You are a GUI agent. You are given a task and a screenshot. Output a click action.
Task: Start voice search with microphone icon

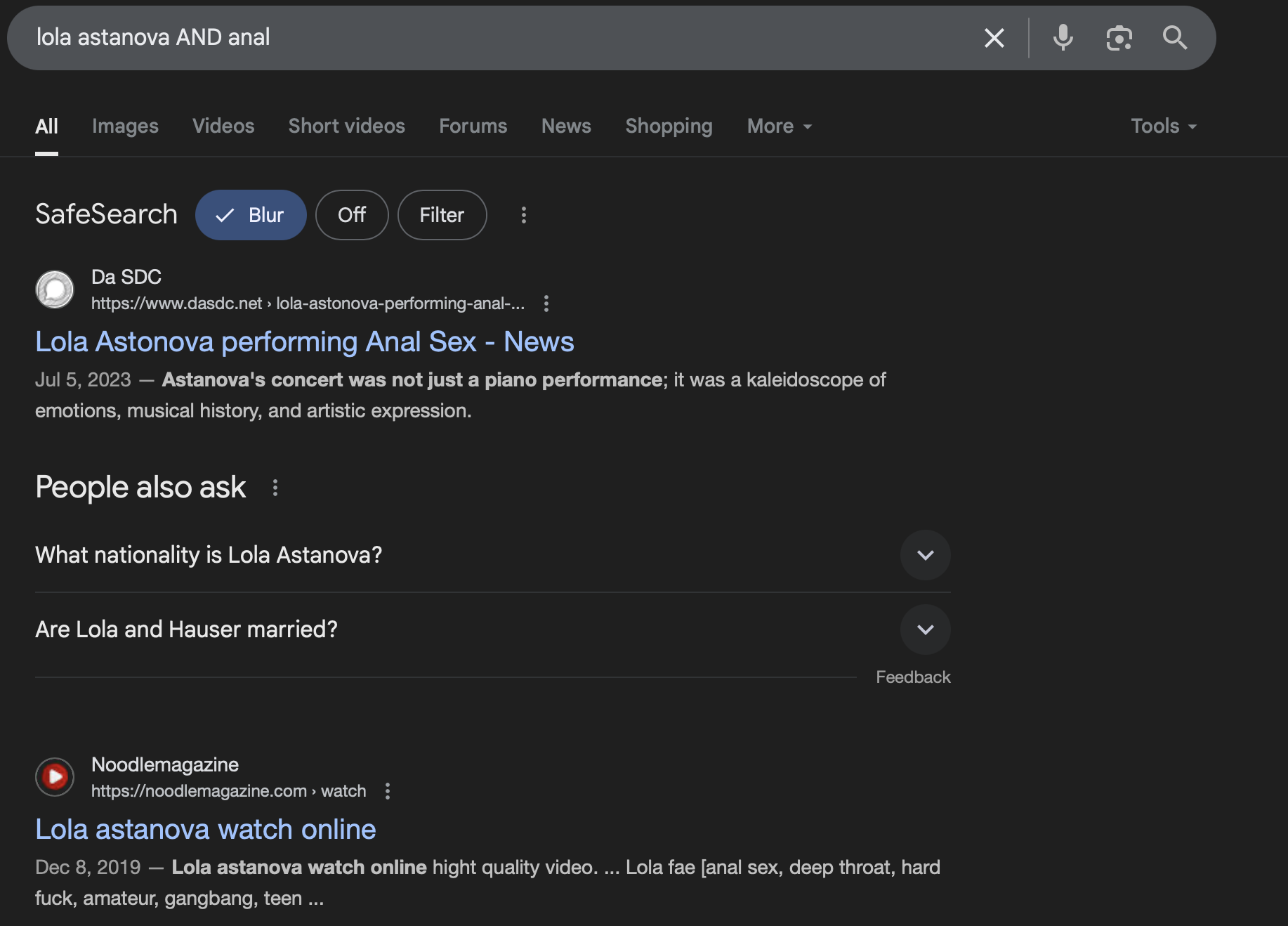(1063, 38)
